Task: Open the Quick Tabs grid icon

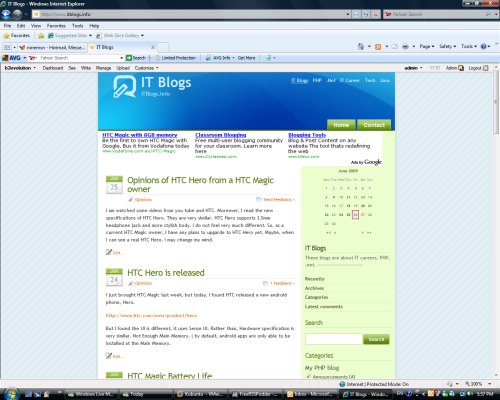Action: (7, 47)
